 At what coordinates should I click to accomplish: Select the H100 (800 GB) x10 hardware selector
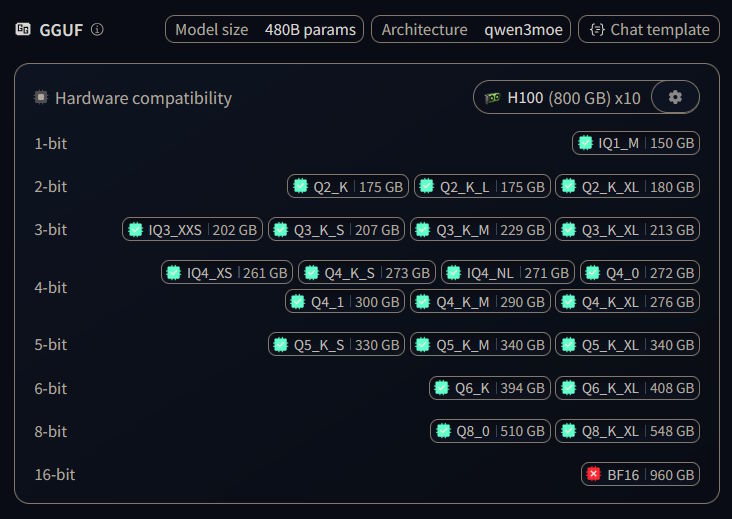pos(563,98)
